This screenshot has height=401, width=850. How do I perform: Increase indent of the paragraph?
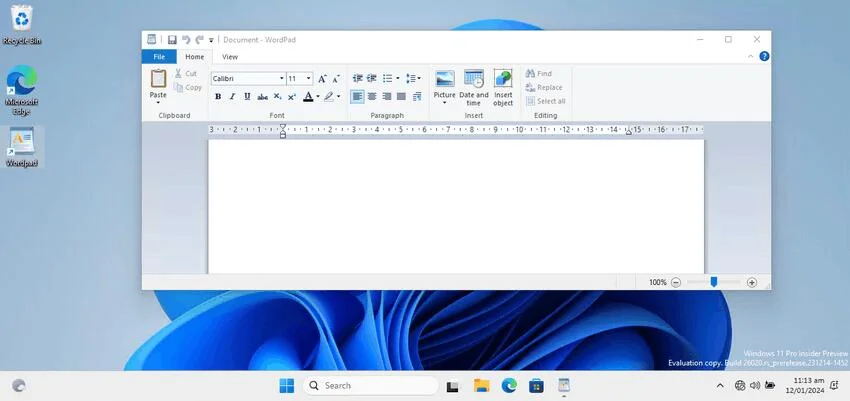[x=372, y=78]
